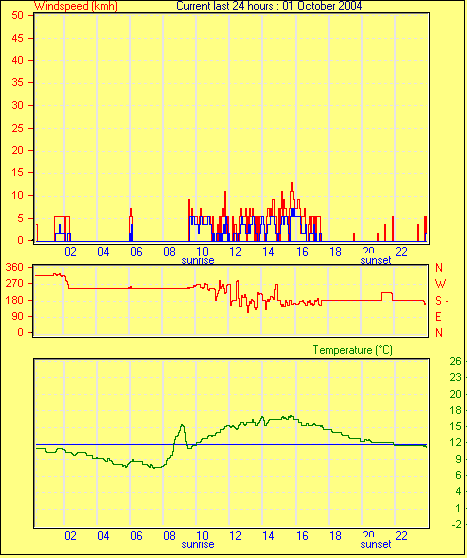This screenshot has width=467, height=558.
Task: Click the 360 degree tick on direction axis
Action: (15, 267)
